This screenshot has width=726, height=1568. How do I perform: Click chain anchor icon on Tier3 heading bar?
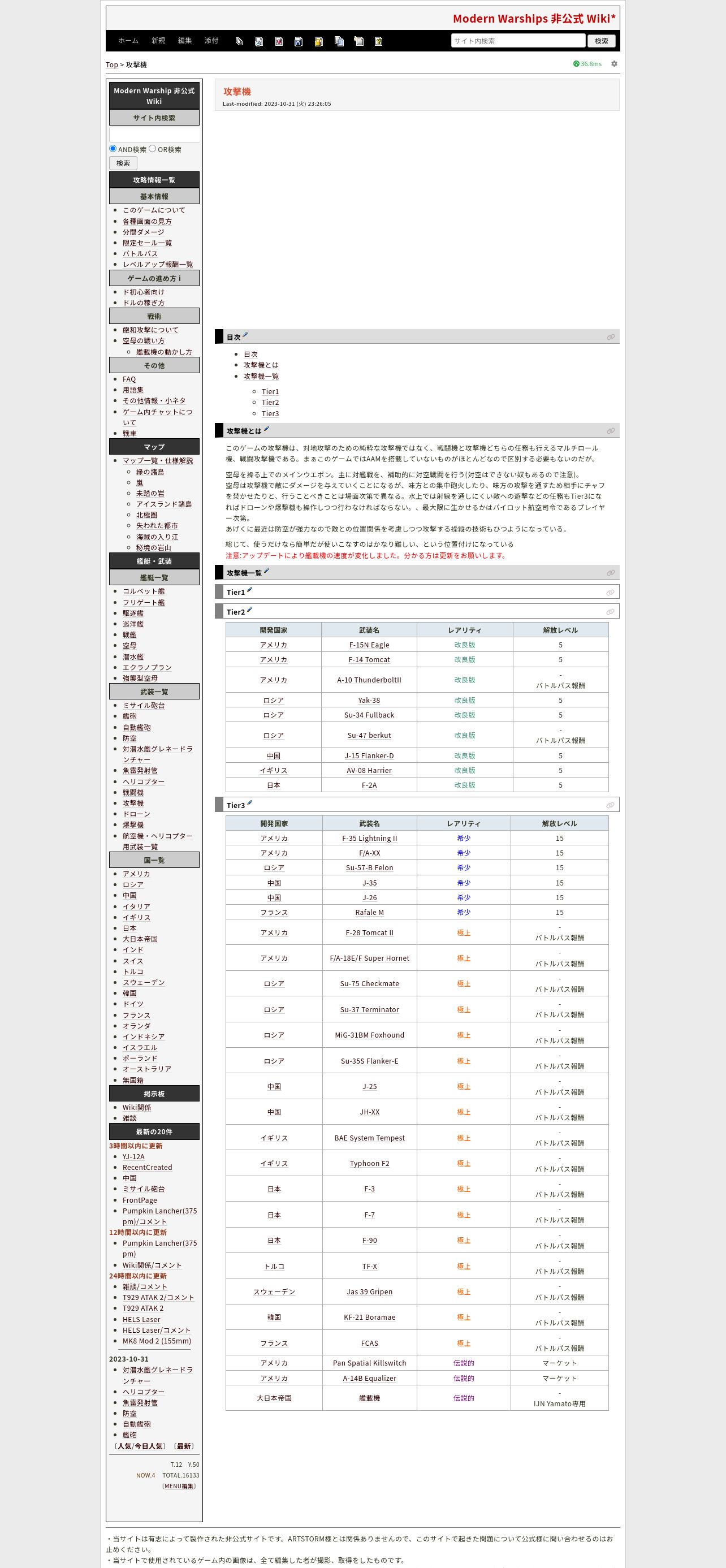point(610,805)
